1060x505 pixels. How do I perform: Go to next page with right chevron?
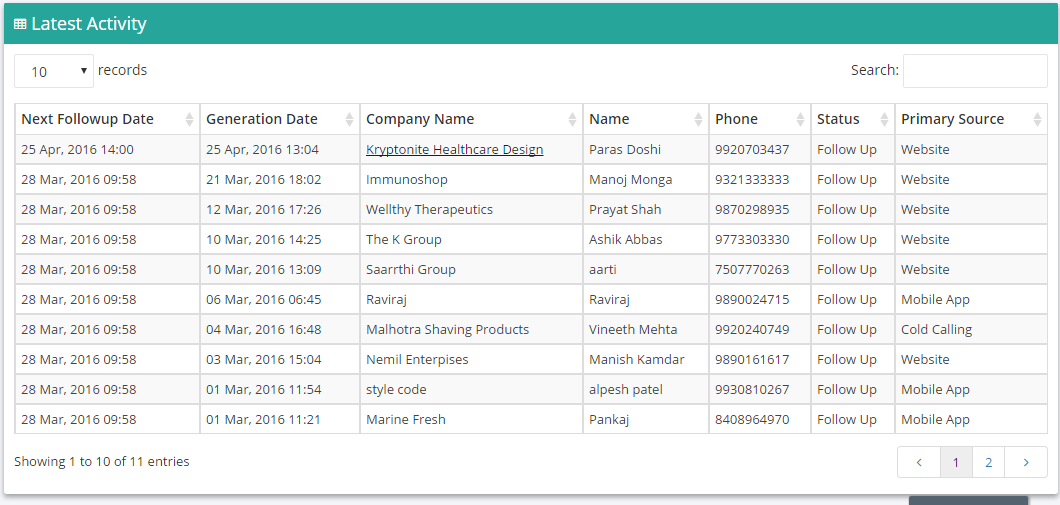point(1026,462)
